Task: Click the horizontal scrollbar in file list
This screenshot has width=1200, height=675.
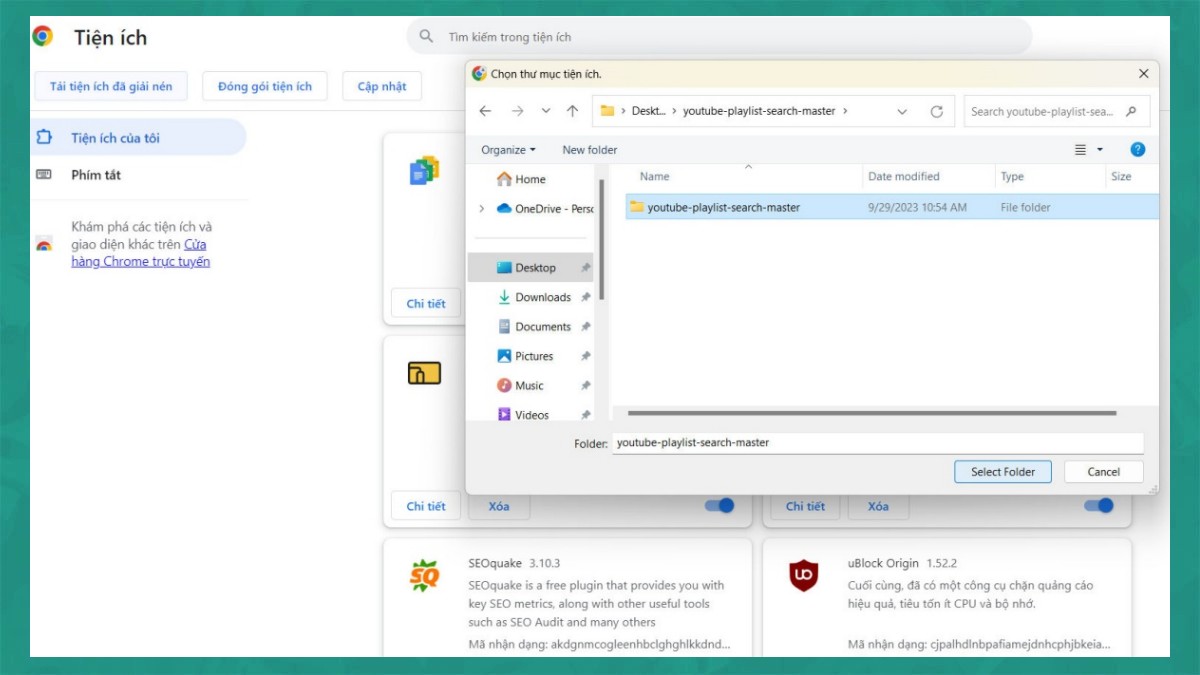Action: [x=870, y=413]
